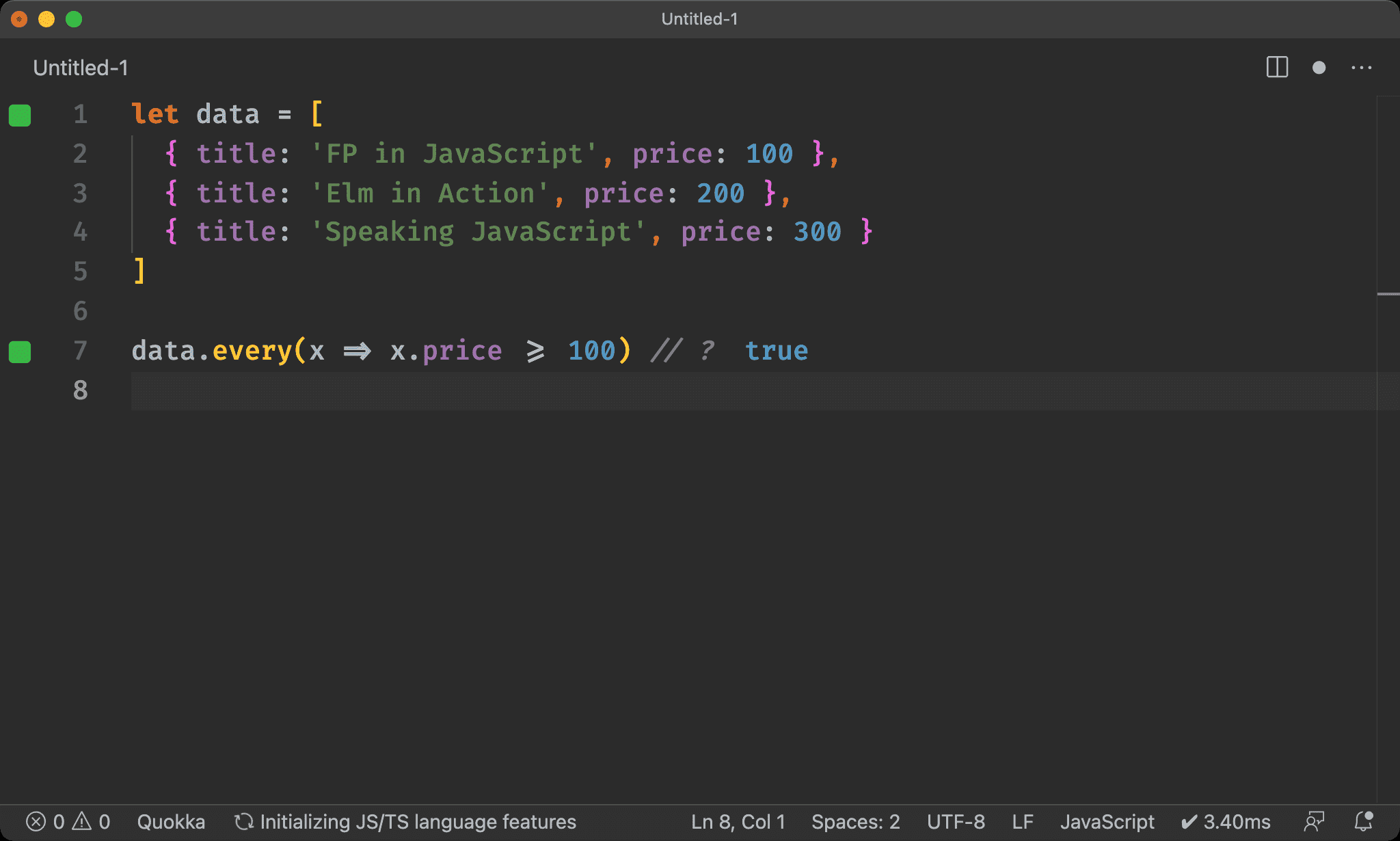The height and width of the screenshot is (841, 1400).
Task: Click the split editor icon
Action: tap(1277, 67)
